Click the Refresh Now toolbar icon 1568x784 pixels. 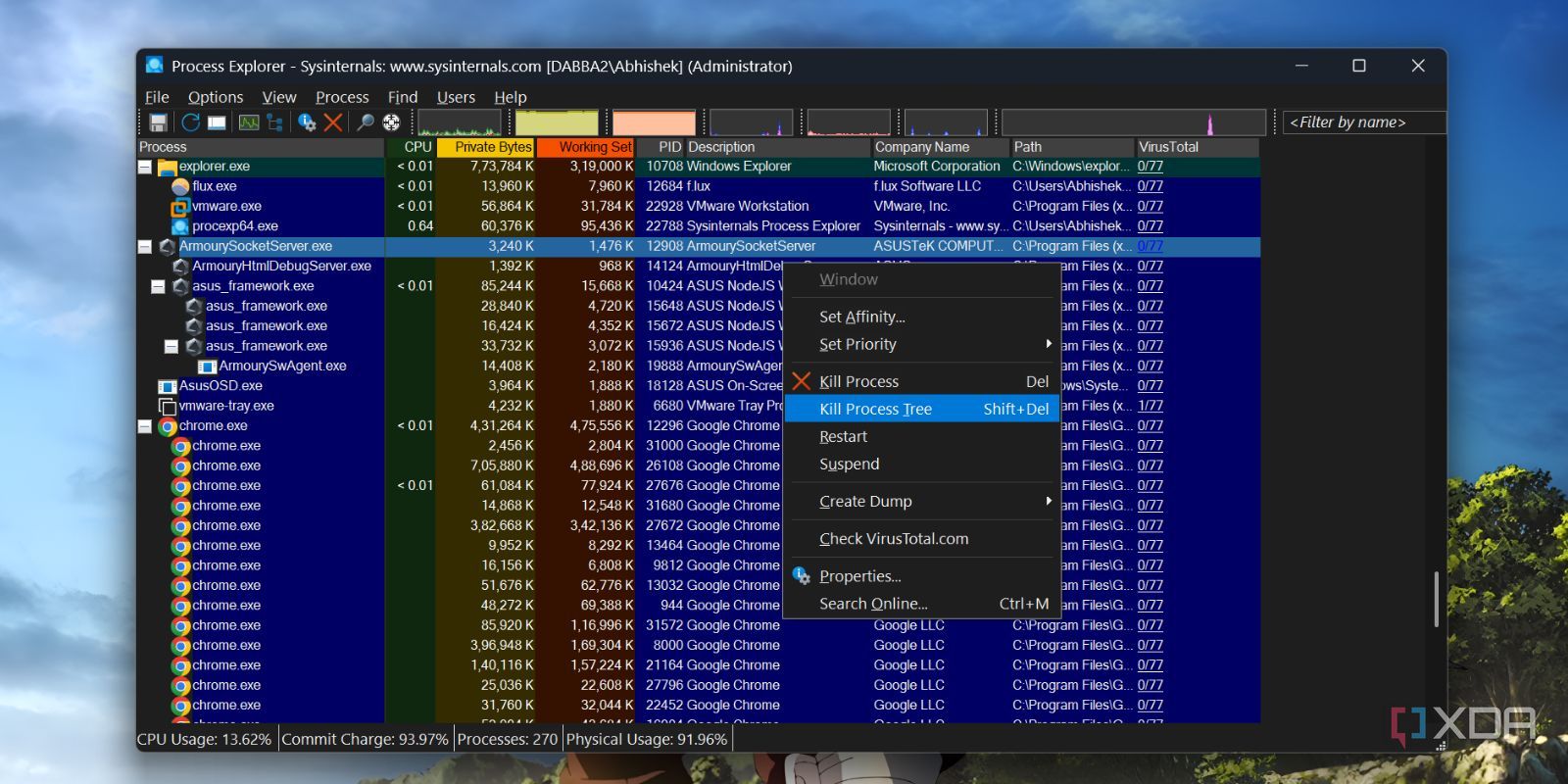point(190,122)
